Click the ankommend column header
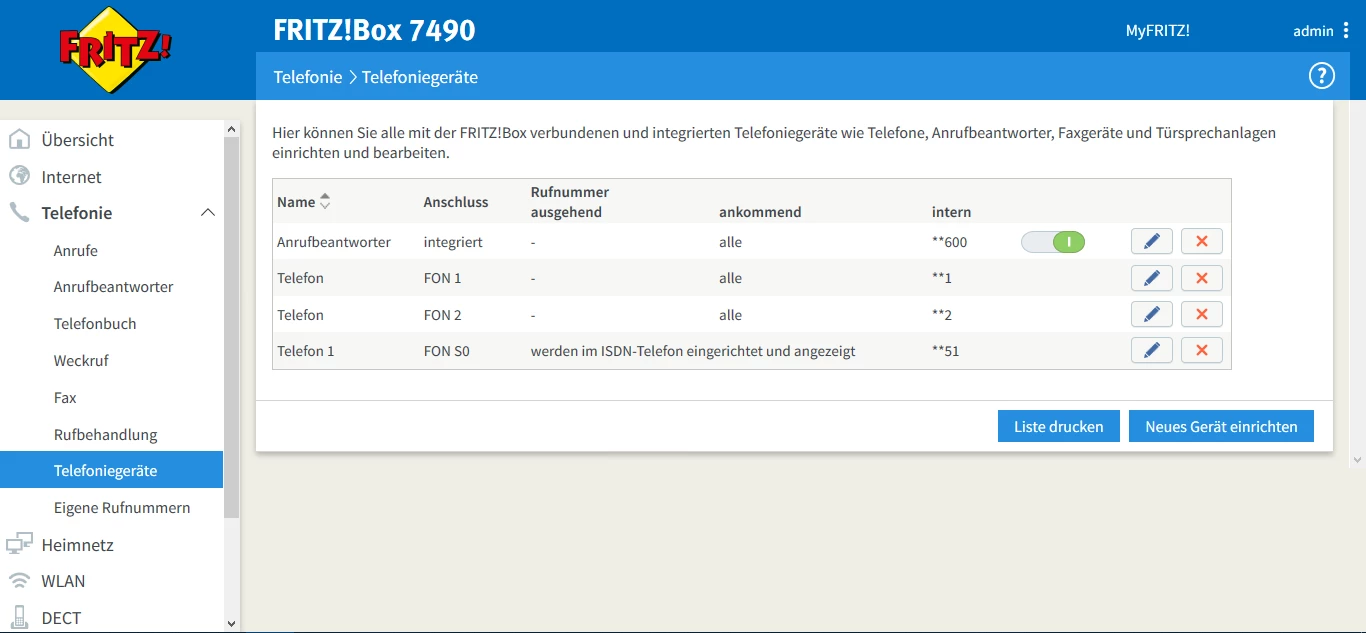The image size is (1366, 633). tap(760, 212)
